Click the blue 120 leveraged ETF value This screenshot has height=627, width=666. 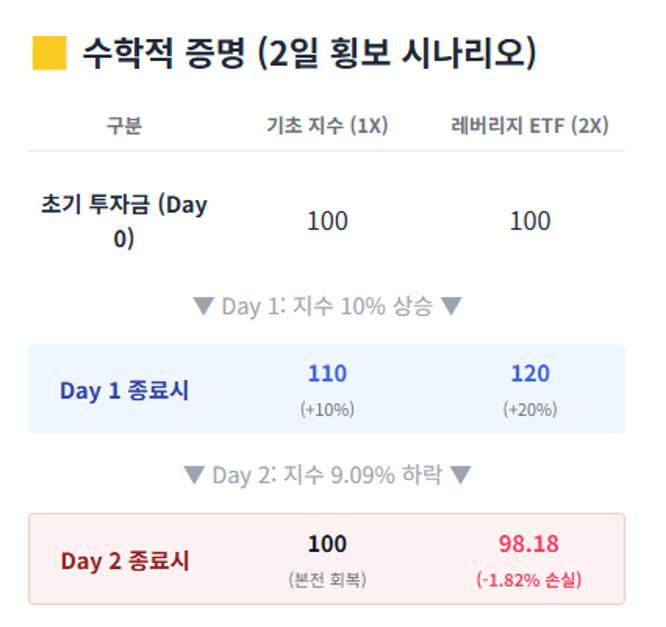tap(530, 373)
